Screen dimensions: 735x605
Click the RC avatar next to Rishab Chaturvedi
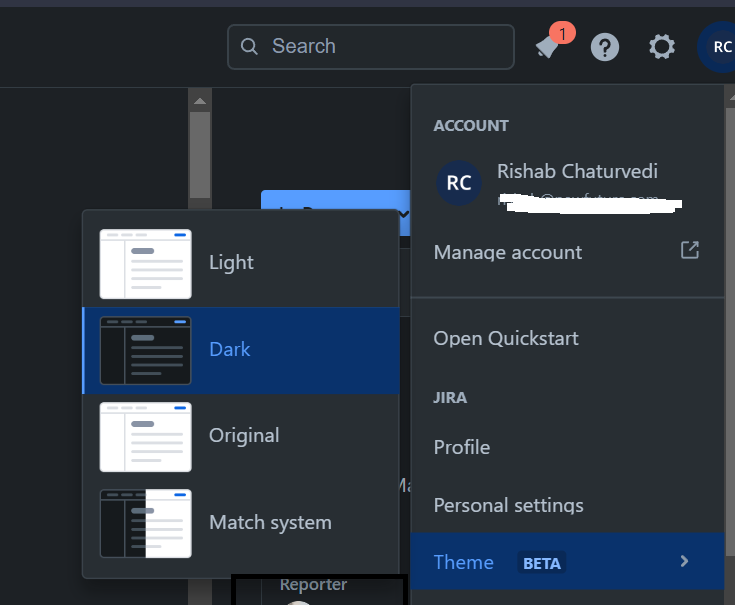[459, 183]
